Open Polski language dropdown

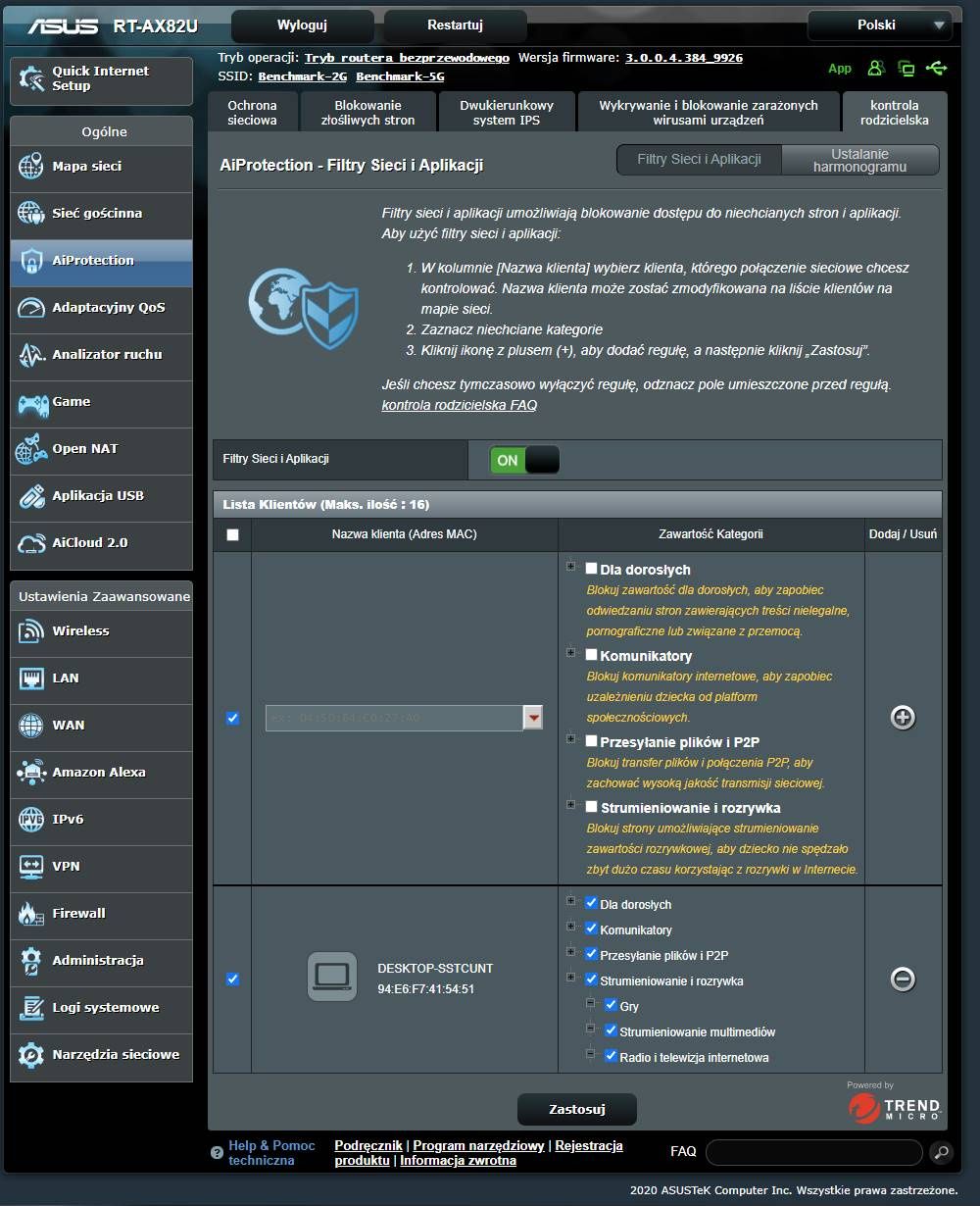click(x=879, y=25)
